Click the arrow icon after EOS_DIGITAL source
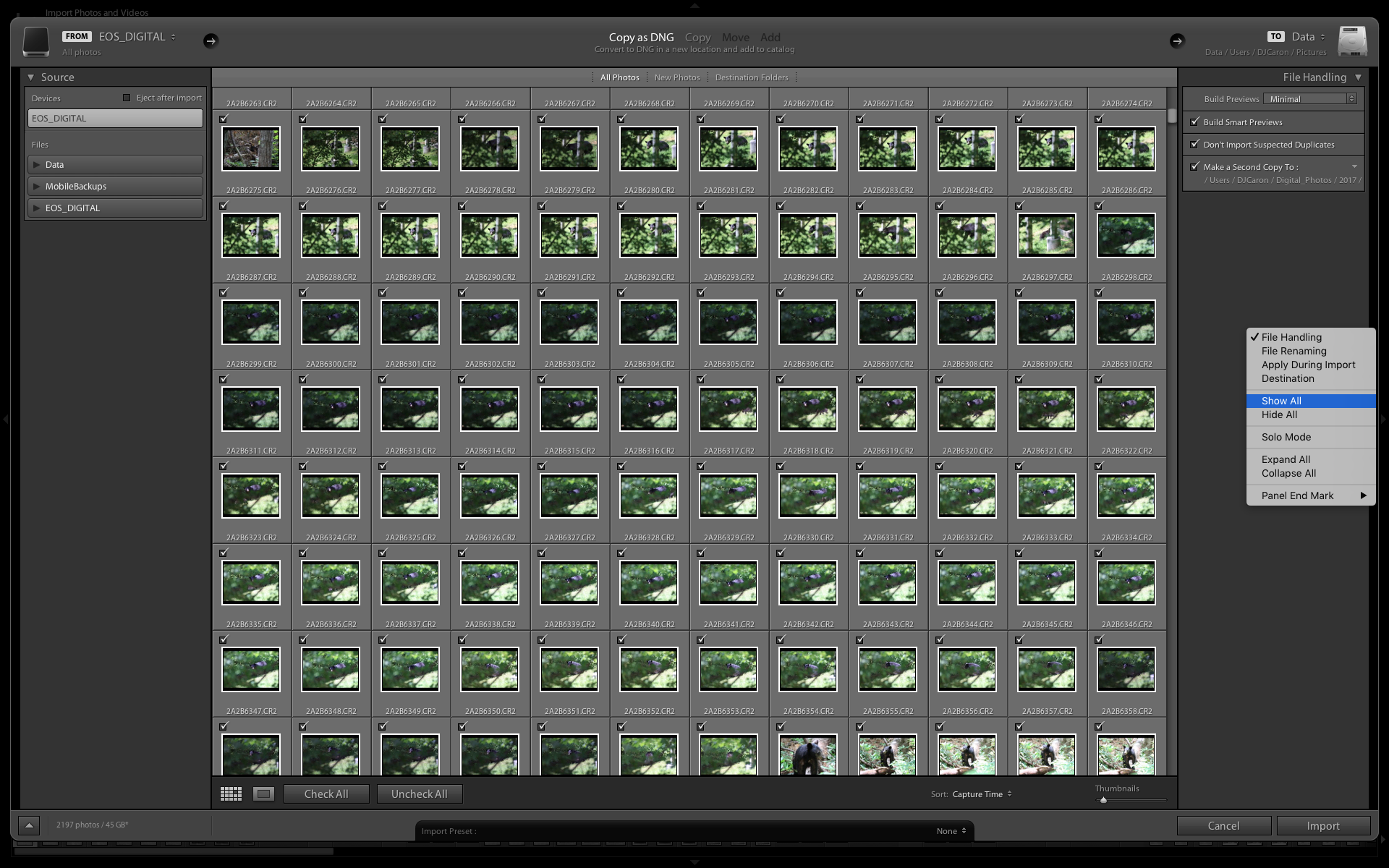 tap(211, 41)
